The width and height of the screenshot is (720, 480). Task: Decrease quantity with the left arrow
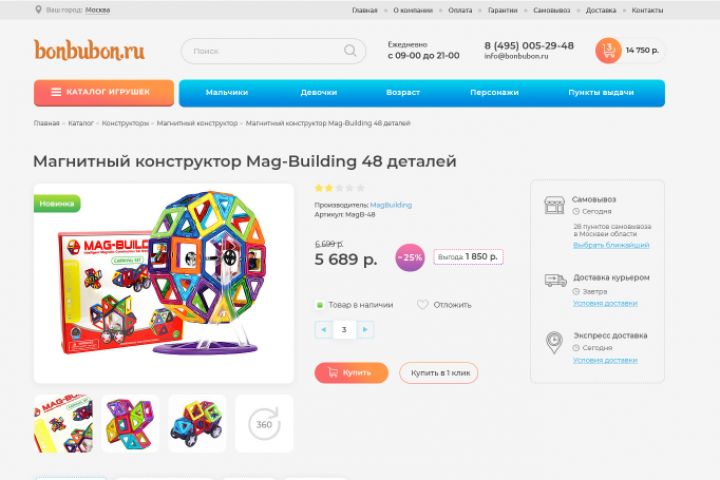[x=324, y=329]
